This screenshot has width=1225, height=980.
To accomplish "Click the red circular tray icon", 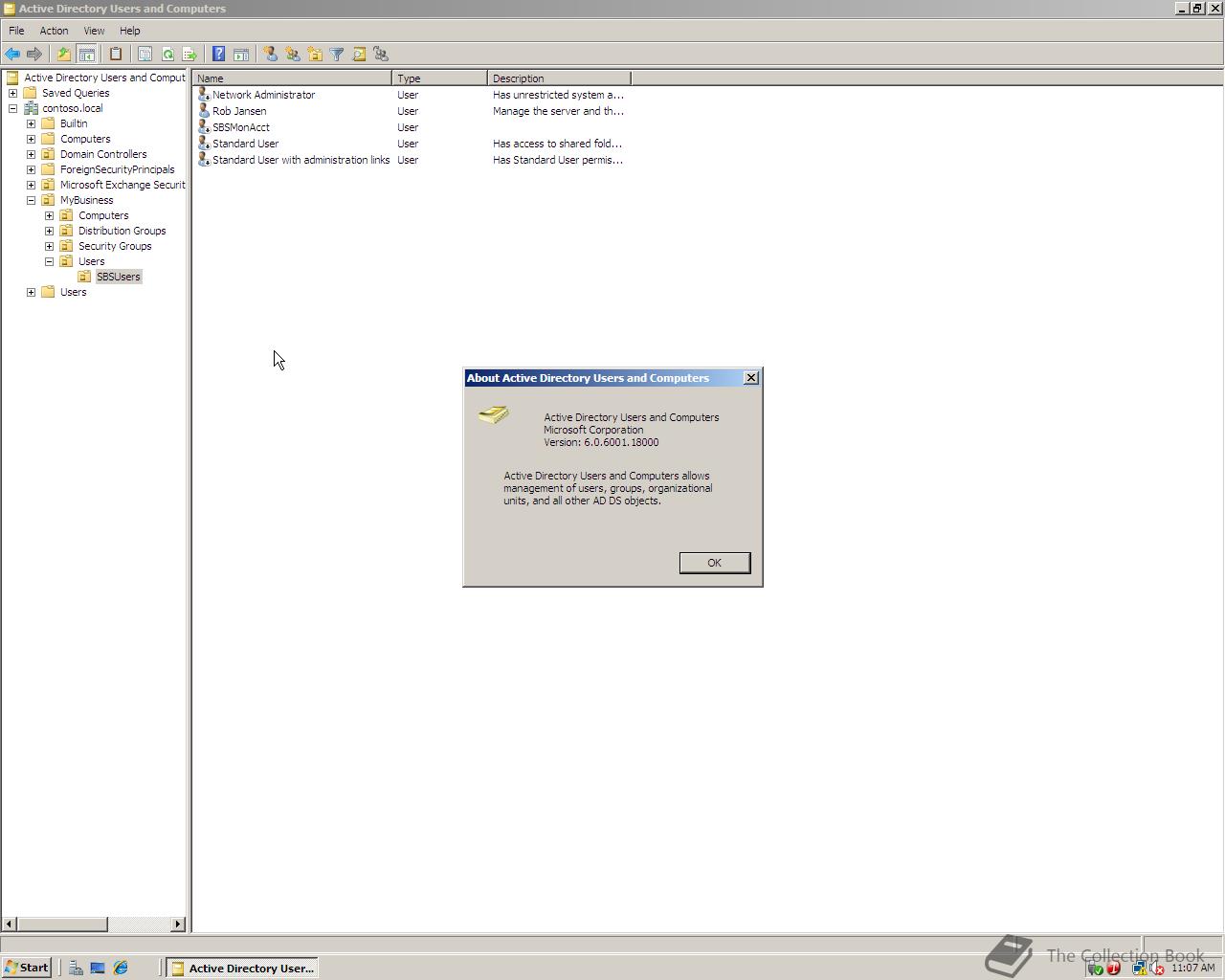I will pos(1114,969).
